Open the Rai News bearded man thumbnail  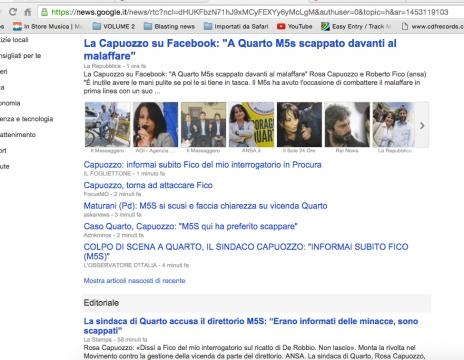click(347, 124)
